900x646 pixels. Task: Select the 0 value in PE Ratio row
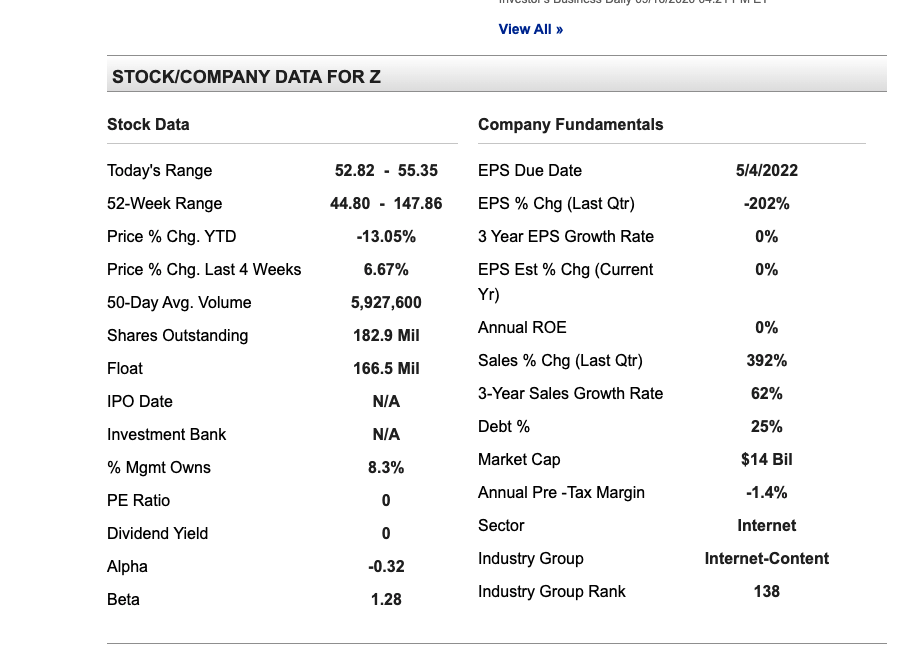point(386,501)
